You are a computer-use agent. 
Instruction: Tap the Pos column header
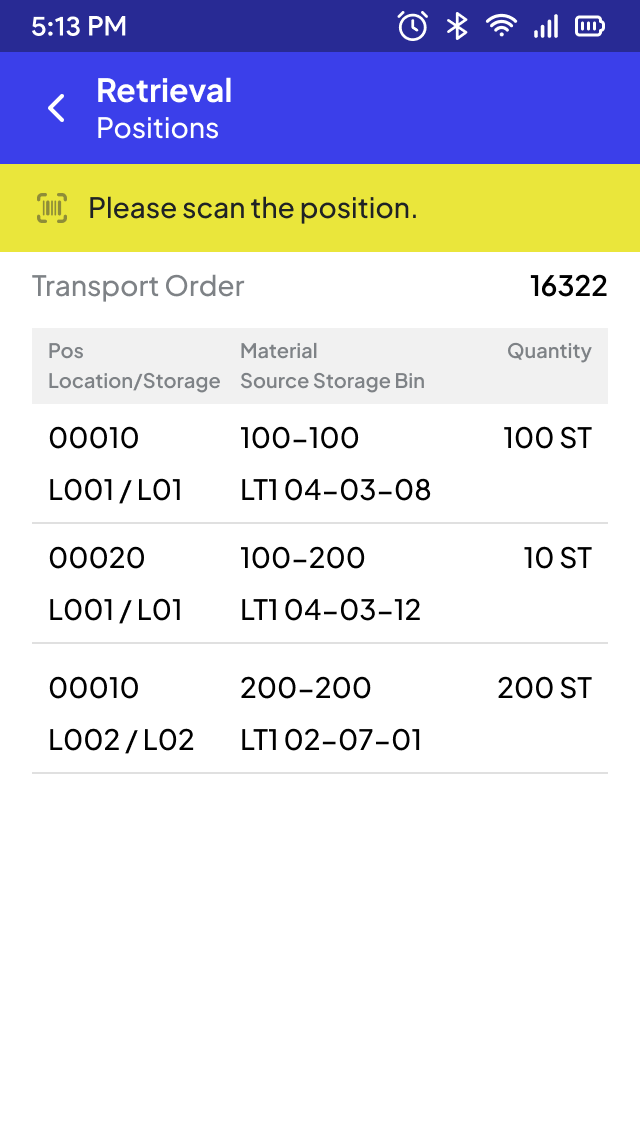point(66,351)
